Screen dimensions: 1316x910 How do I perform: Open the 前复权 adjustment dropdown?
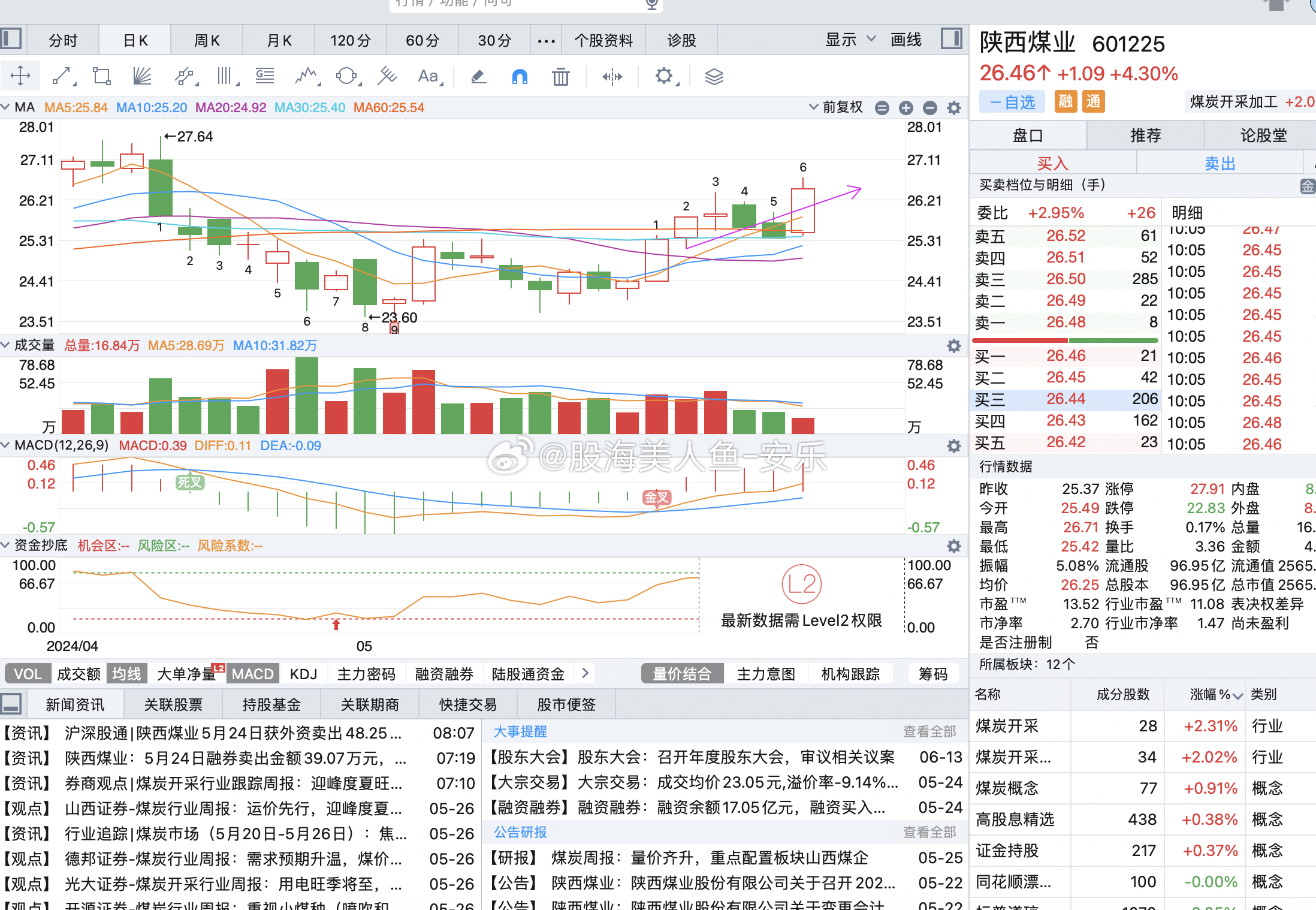point(836,107)
